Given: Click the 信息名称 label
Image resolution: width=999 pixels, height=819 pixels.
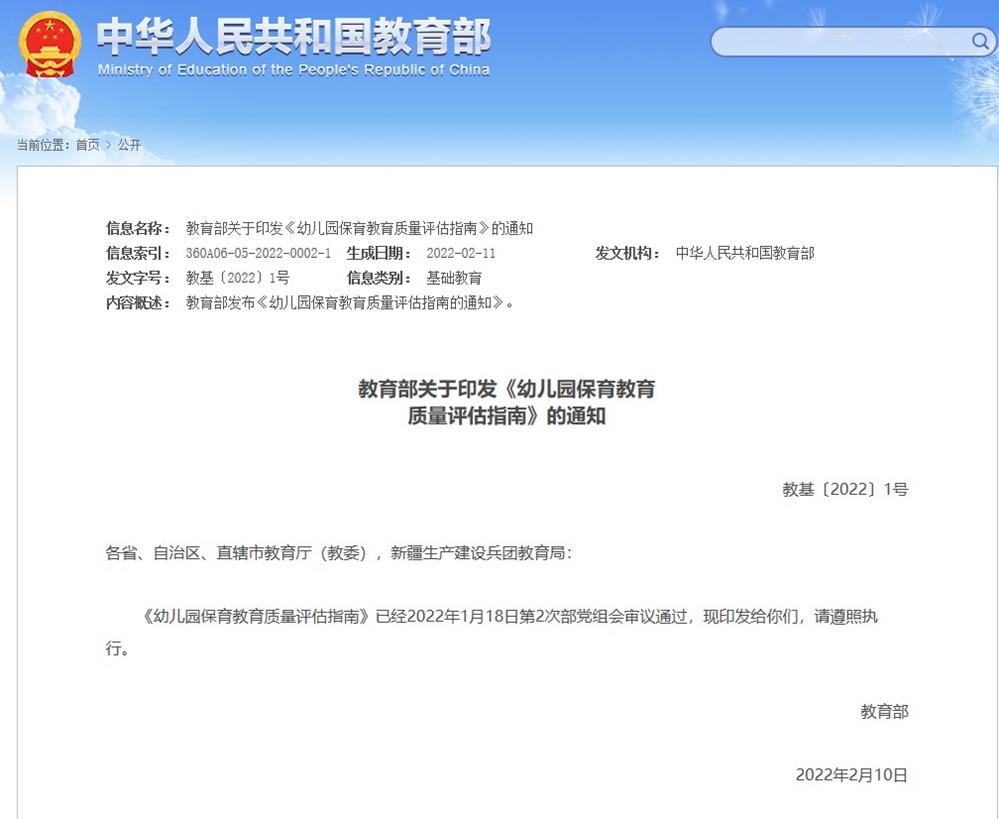Looking at the screenshot, I should (x=138, y=228).
